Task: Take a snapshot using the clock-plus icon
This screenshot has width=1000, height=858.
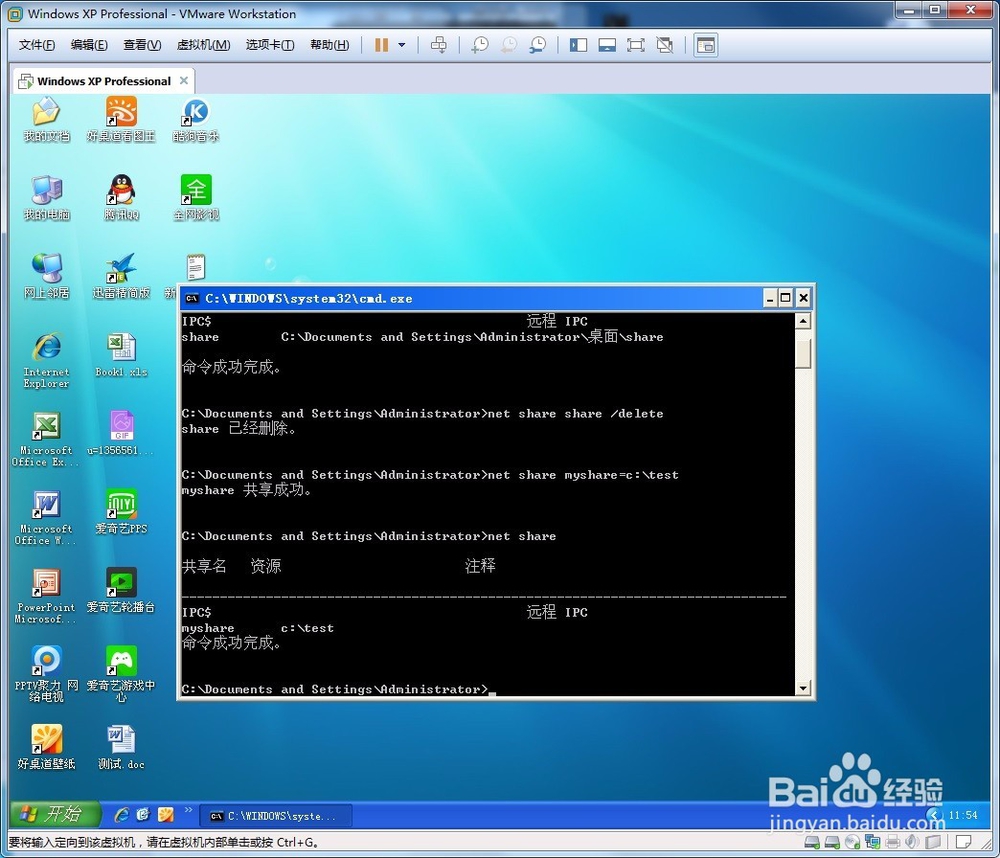Action: pyautogui.click(x=480, y=45)
